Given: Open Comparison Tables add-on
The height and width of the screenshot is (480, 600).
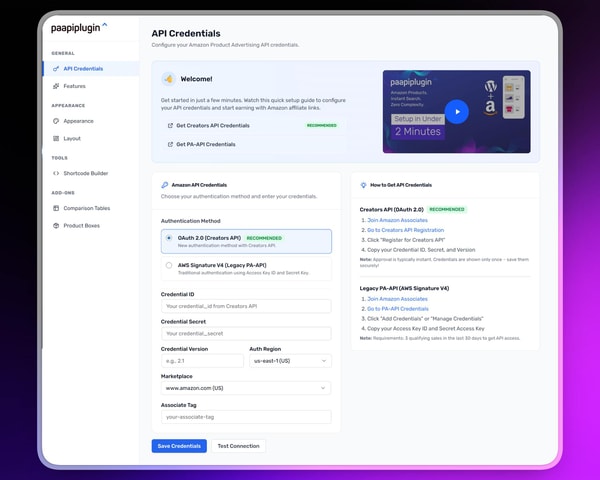Looking at the screenshot, I should coord(91,208).
